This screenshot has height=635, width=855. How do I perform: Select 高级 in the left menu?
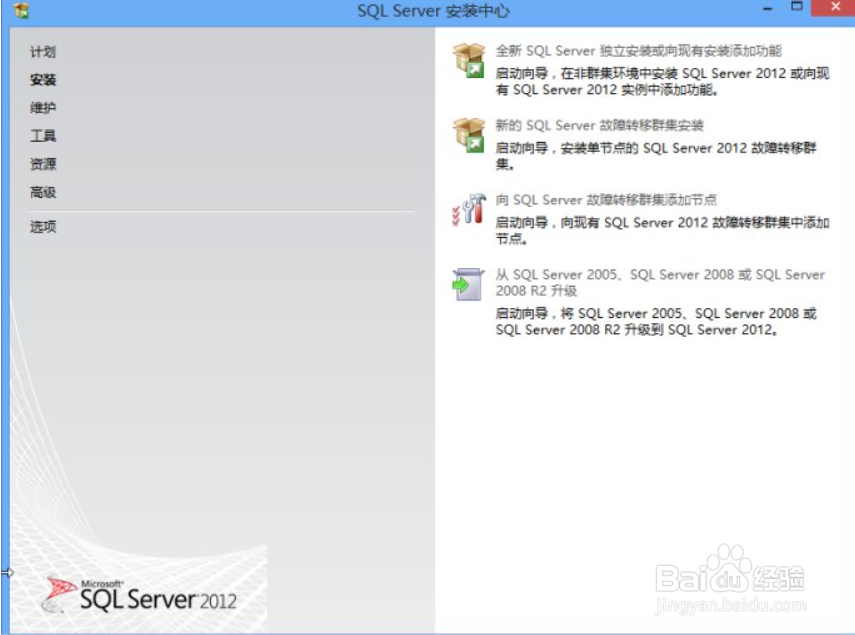[43, 192]
